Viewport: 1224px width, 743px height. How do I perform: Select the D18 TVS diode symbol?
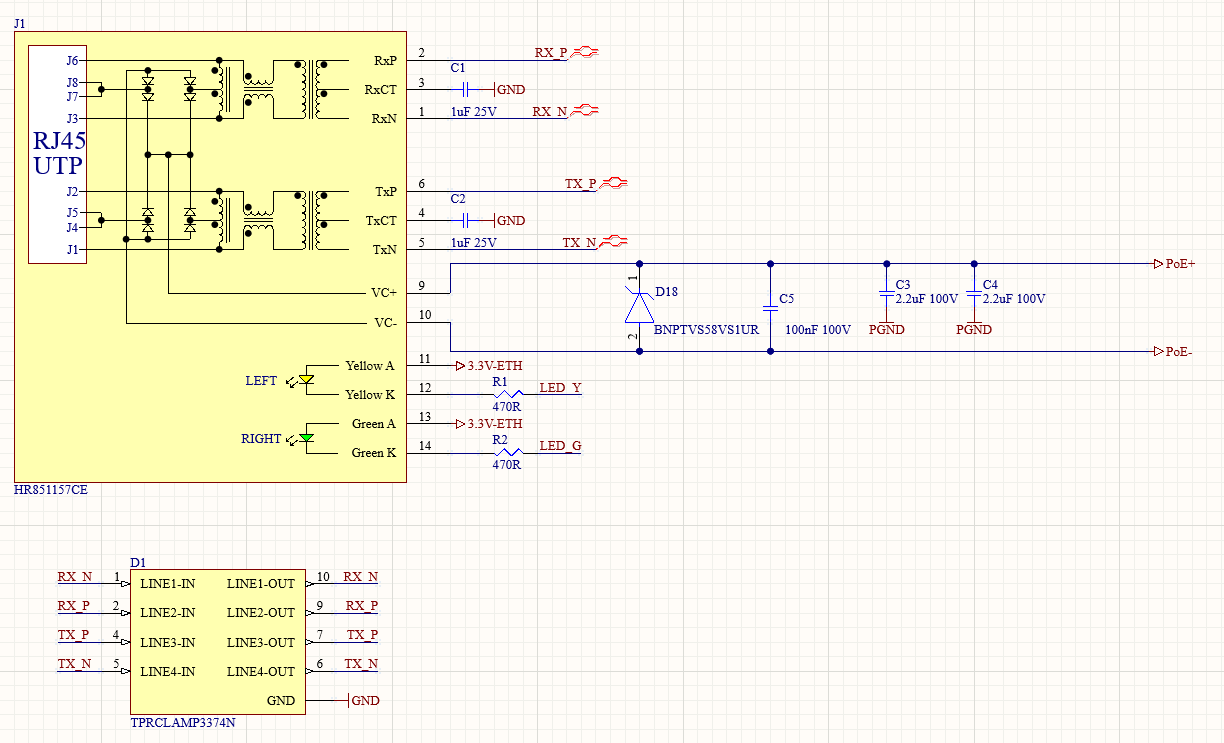click(640, 307)
